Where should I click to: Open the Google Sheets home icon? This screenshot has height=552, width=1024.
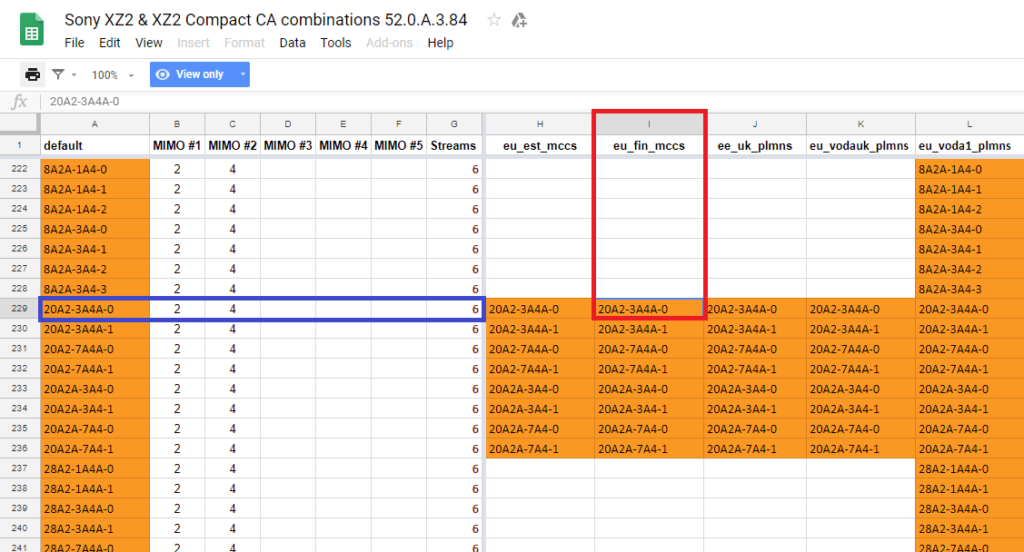coord(31,30)
